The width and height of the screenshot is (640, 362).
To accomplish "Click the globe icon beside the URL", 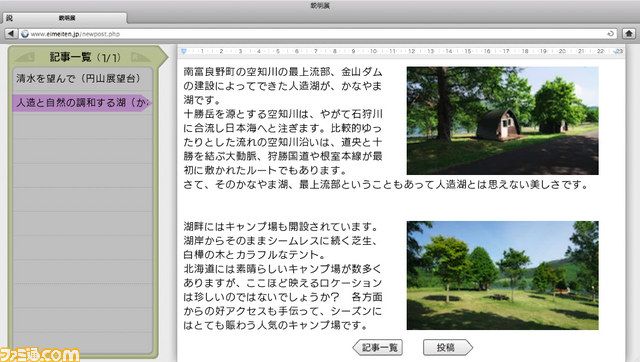I will pyautogui.click(x=25, y=34).
